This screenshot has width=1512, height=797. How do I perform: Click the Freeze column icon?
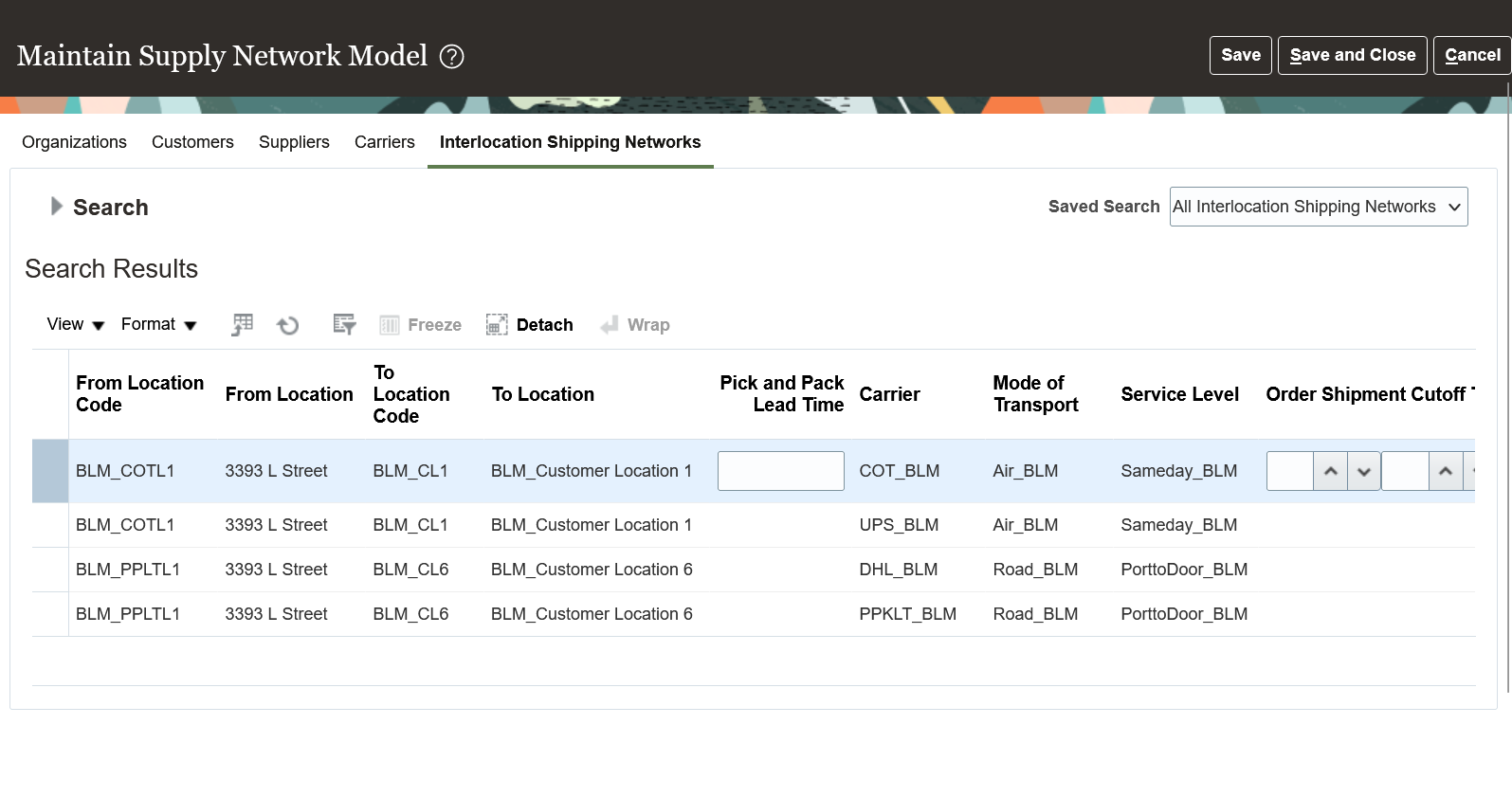pos(390,325)
